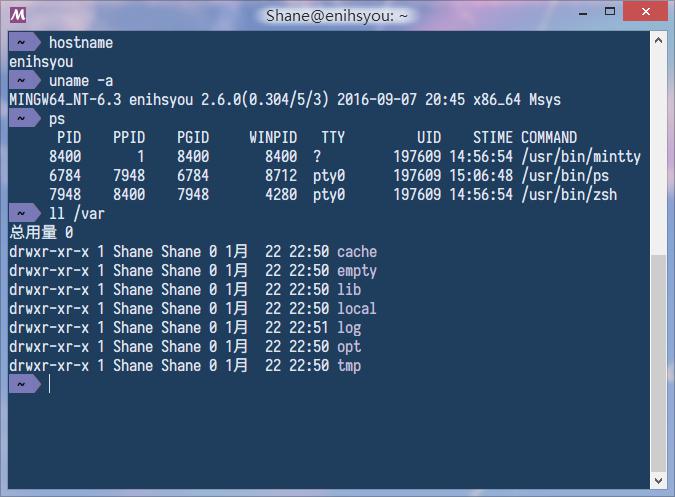Image resolution: width=675 pixels, height=497 pixels.
Task: Click the 'tmp' directory in the listing
Action: click(x=349, y=366)
